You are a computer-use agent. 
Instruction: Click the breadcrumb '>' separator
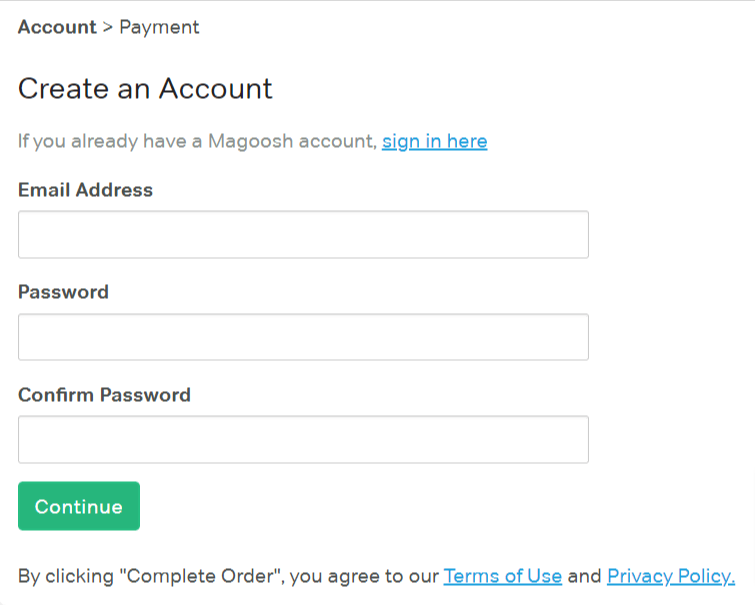[x=108, y=27]
